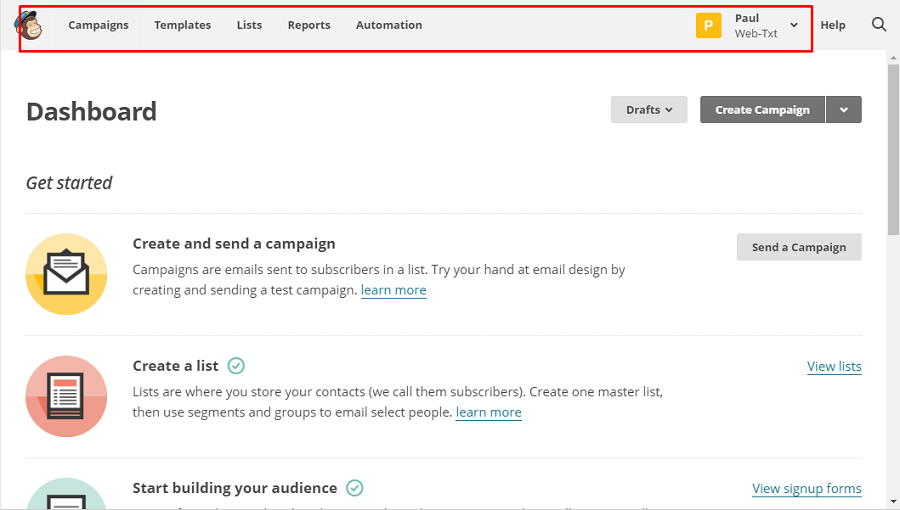Click the Send a Campaign button
This screenshot has height=510, width=900.
click(x=799, y=247)
